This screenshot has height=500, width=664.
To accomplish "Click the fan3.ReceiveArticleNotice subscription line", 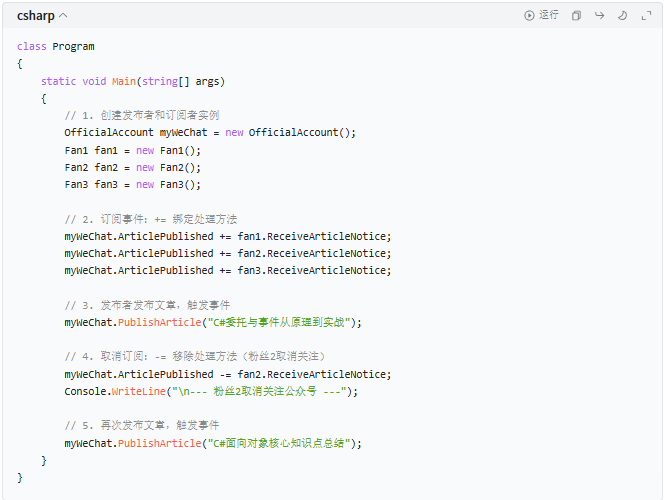I will (x=228, y=270).
